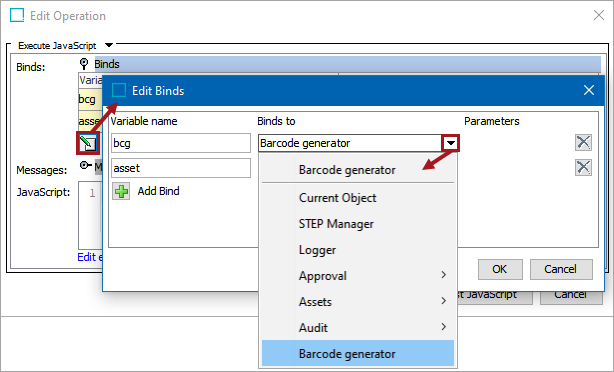Confirm Edit Binds with OK
614x372 pixels.
pyautogui.click(x=500, y=269)
